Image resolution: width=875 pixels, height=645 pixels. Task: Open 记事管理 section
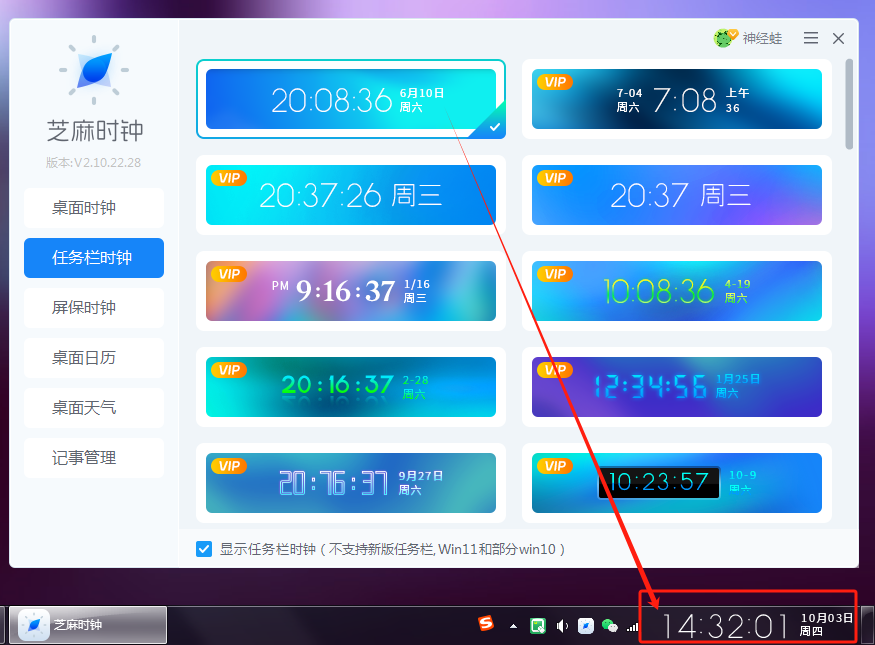tap(94, 458)
